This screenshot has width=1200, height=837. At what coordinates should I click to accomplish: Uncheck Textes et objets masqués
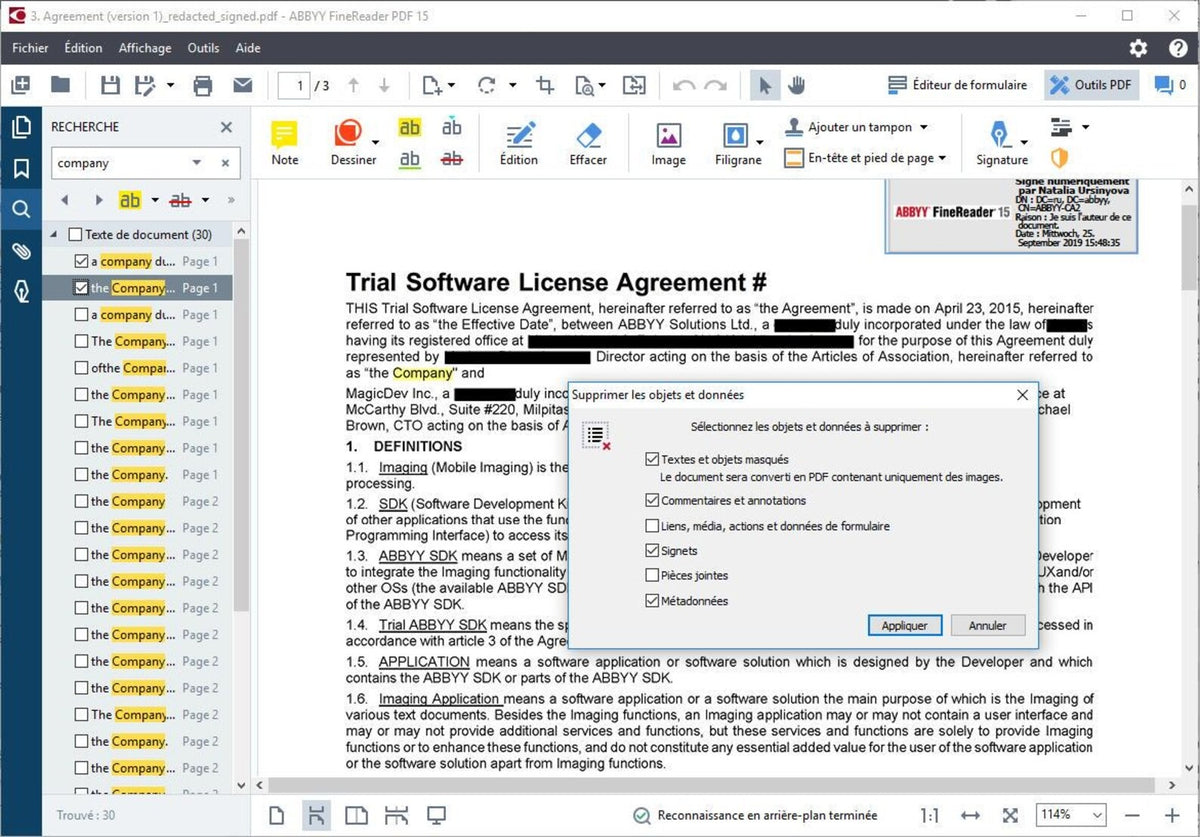(653, 460)
